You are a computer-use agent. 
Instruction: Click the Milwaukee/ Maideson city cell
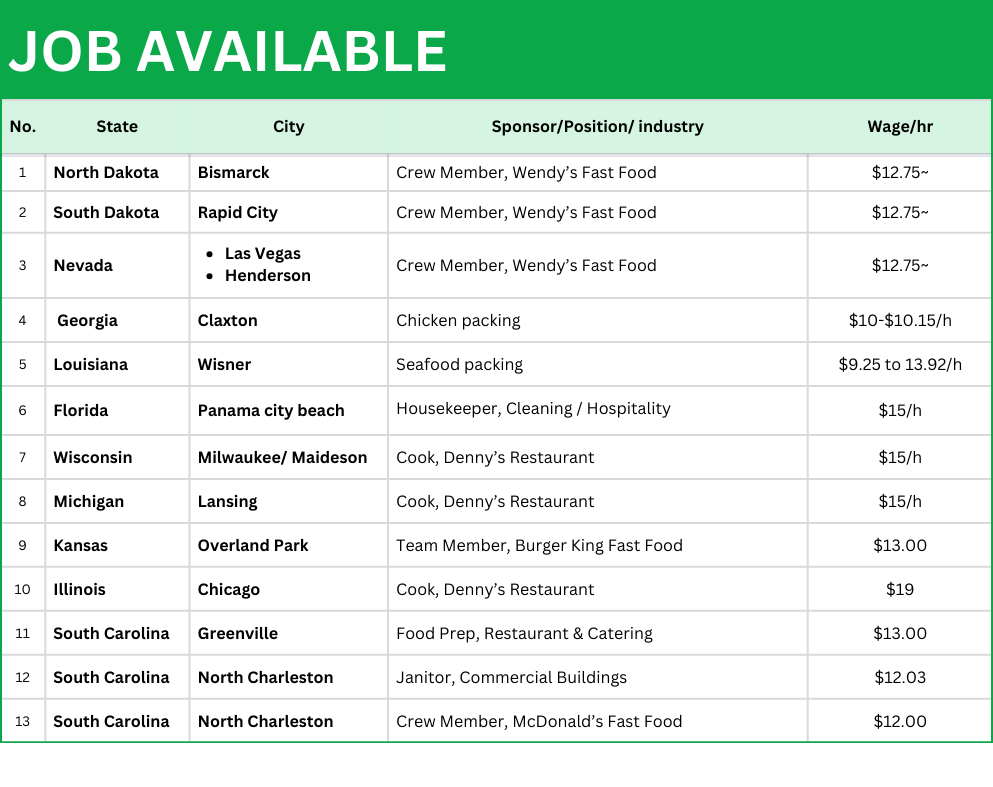[x=282, y=458]
